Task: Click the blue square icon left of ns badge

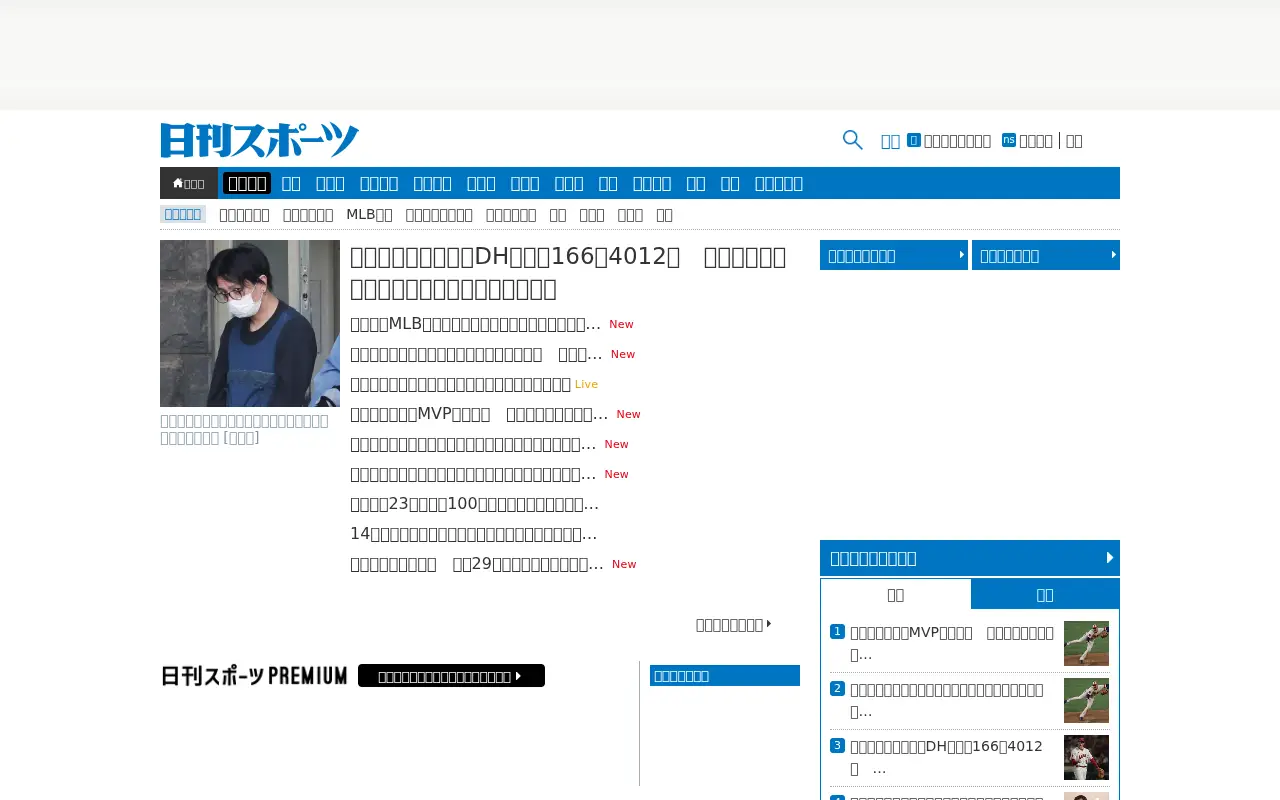Action: click(914, 140)
